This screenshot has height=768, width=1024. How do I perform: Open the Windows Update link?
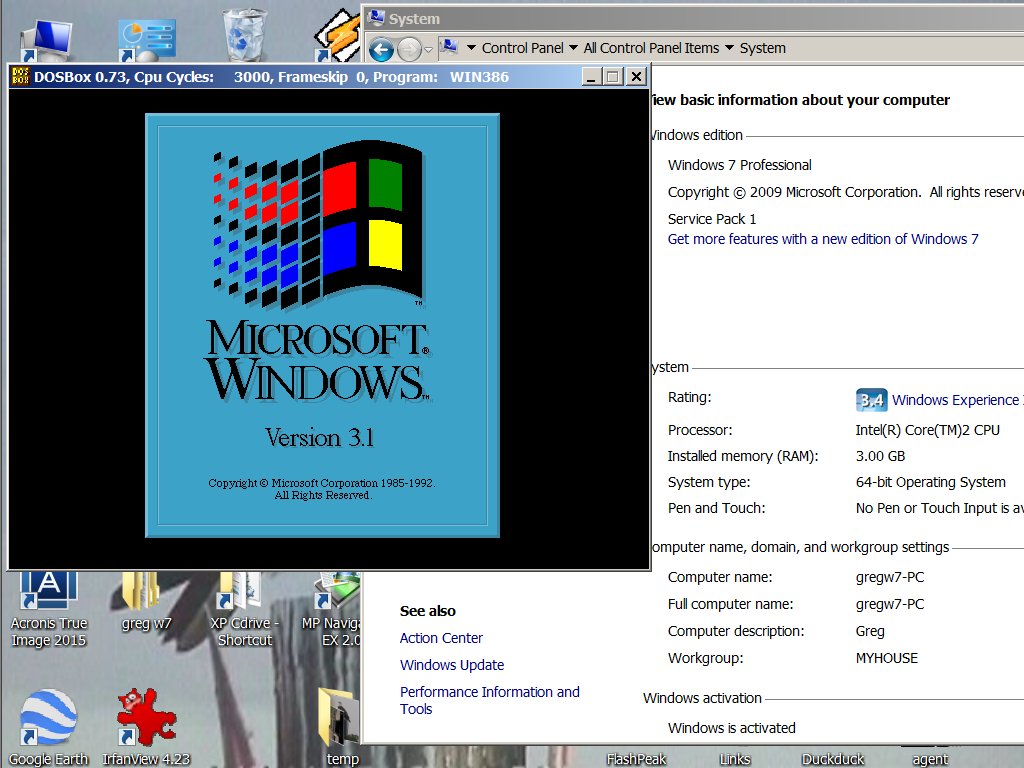[x=451, y=665]
